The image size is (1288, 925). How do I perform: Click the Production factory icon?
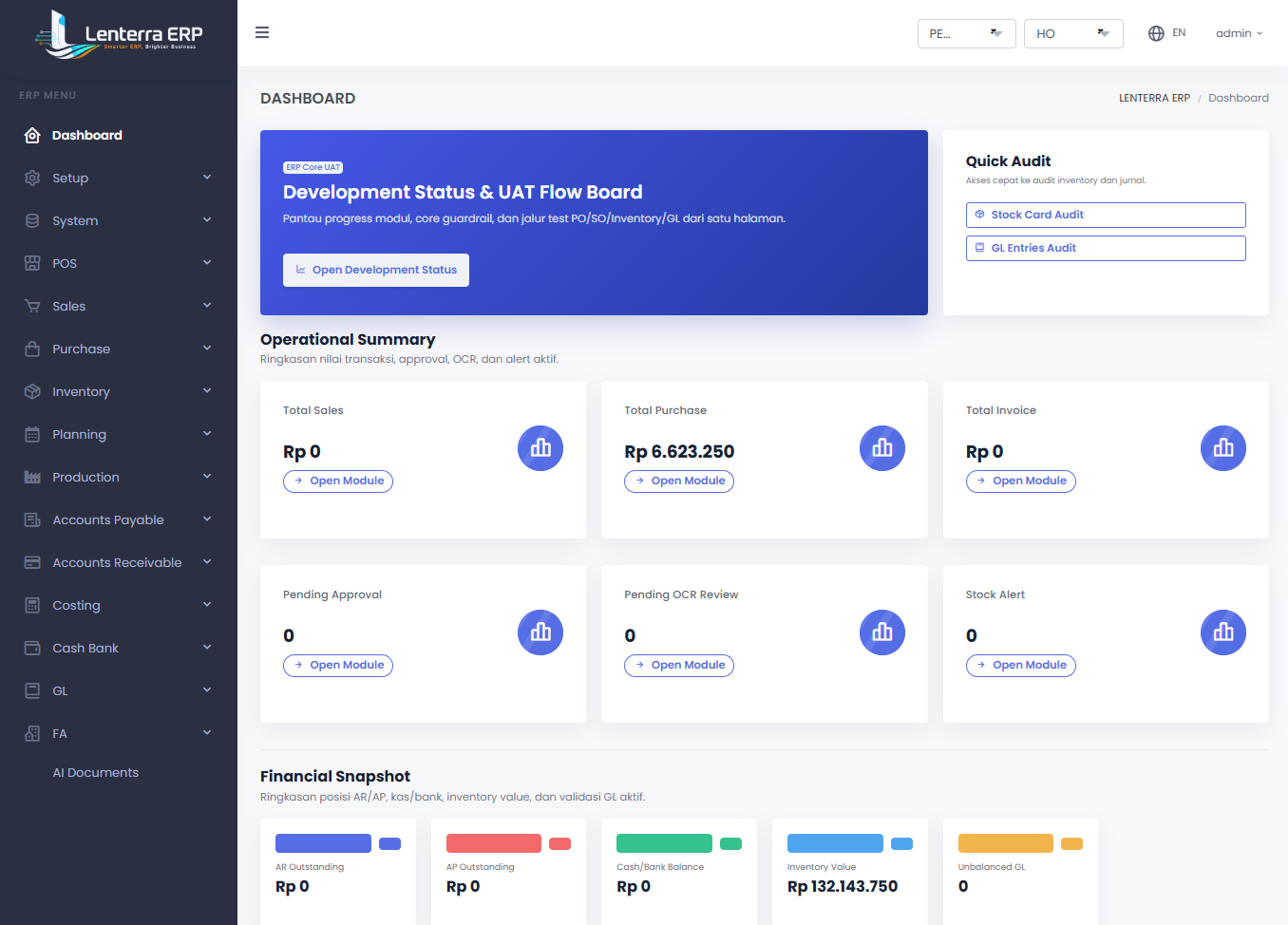pos(32,477)
